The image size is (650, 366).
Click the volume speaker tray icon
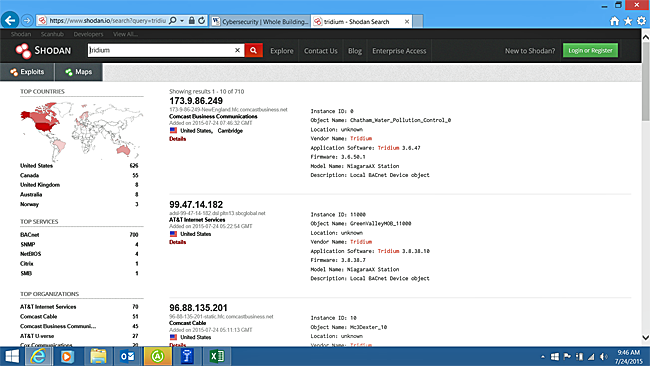(x=604, y=357)
